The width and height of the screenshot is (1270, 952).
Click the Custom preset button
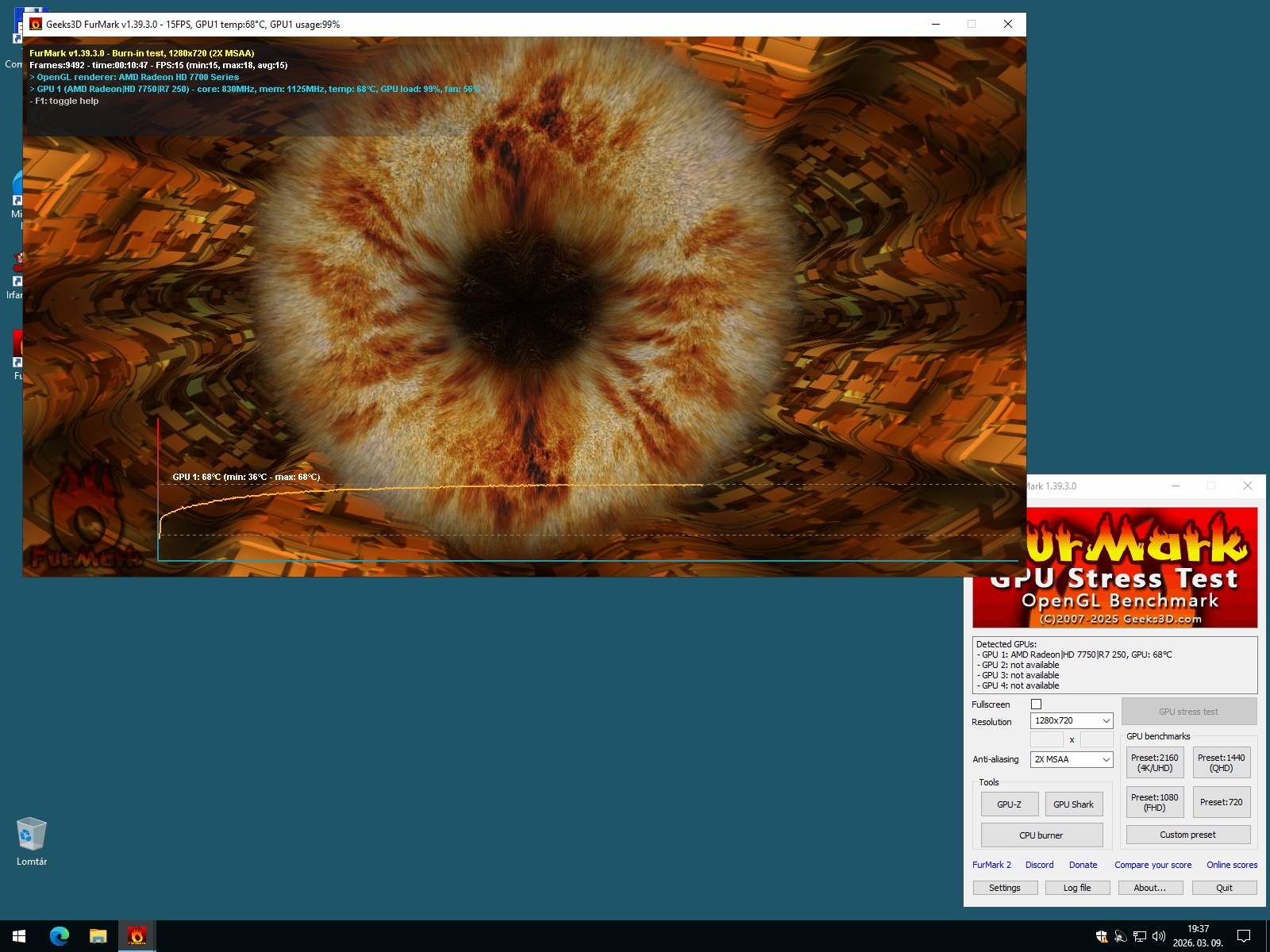click(x=1188, y=835)
